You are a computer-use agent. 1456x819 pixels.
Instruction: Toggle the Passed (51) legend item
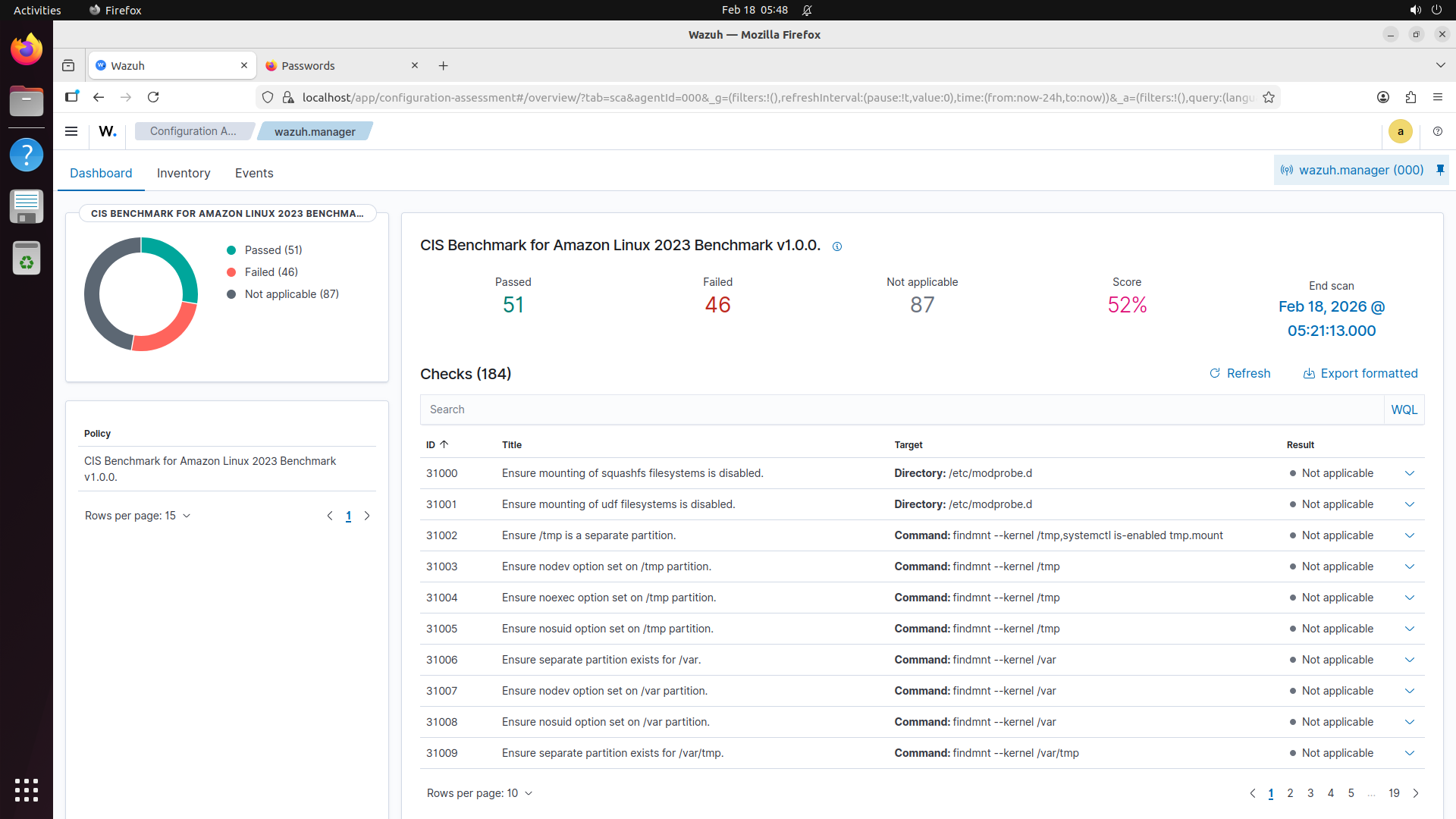point(272,250)
